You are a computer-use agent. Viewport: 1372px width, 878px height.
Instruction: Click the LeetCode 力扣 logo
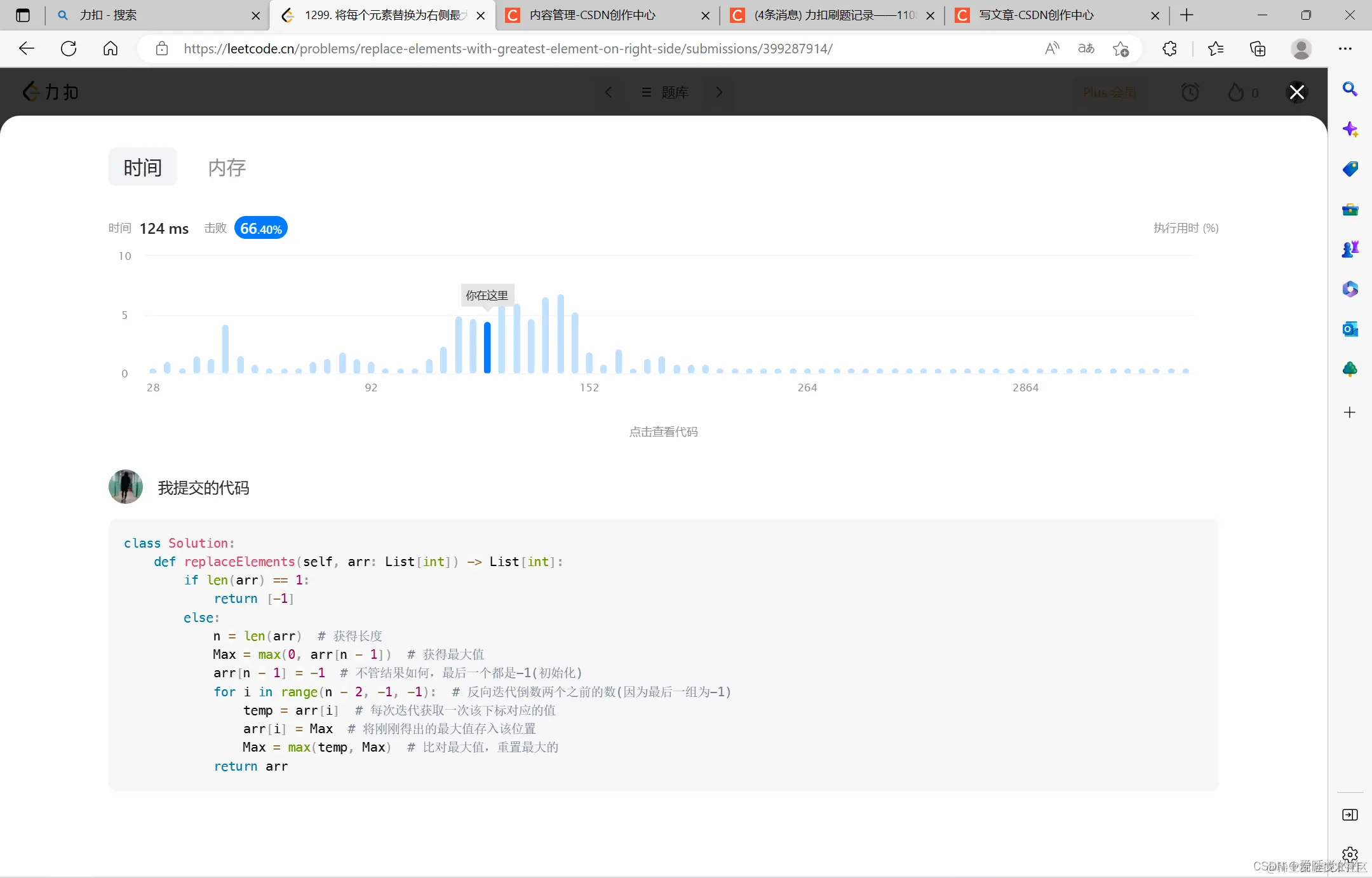(x=51, y=92)
